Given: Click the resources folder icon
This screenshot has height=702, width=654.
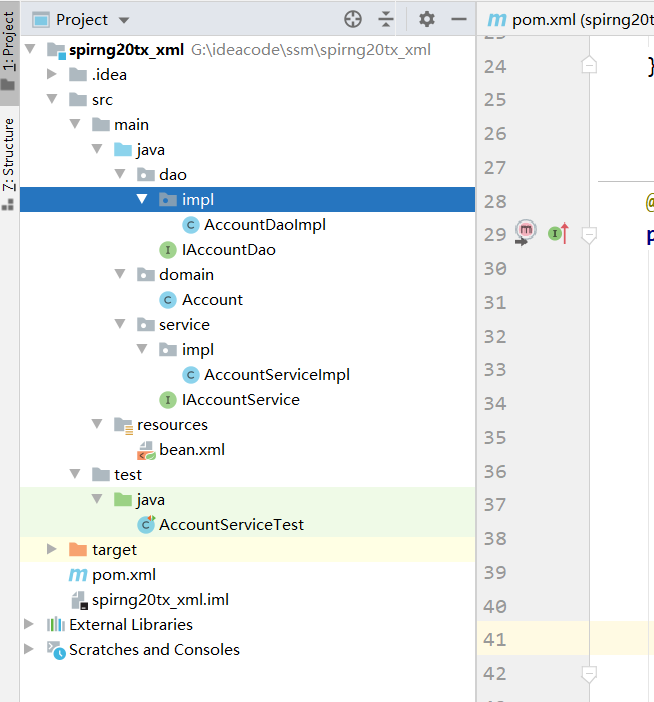Looking at the screenshot, I should (x=124, y=425).
